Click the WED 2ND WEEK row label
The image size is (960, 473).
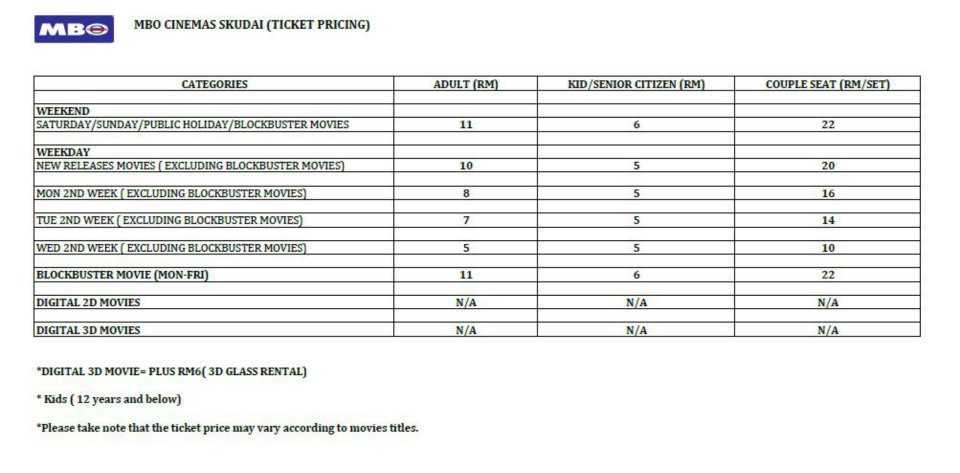pyautogui.click(x=171, y=248)
